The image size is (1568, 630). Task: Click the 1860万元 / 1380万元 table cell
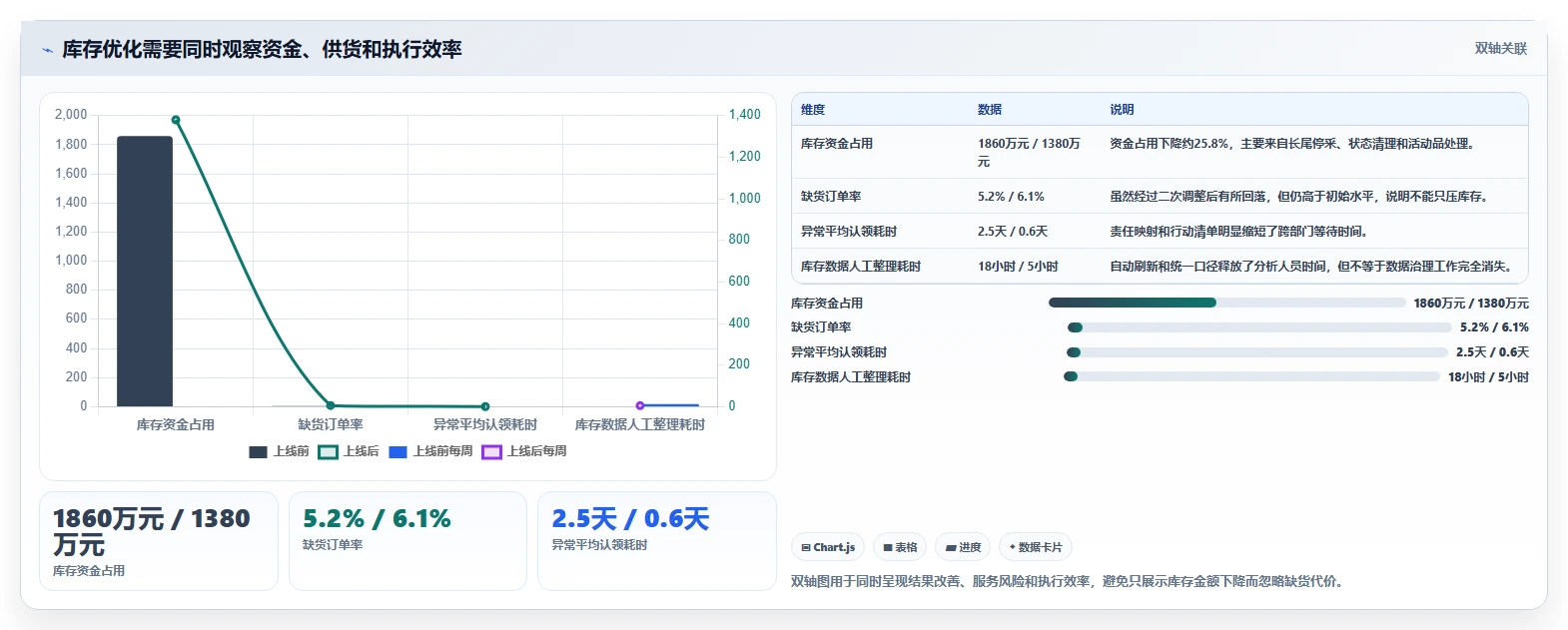point(1029,153)
